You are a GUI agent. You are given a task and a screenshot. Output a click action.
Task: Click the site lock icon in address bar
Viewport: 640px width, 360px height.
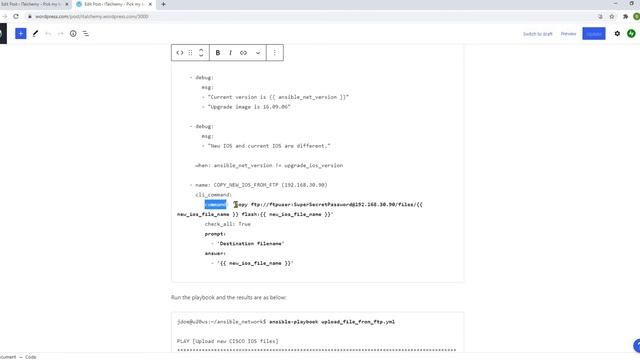[29, 16]
